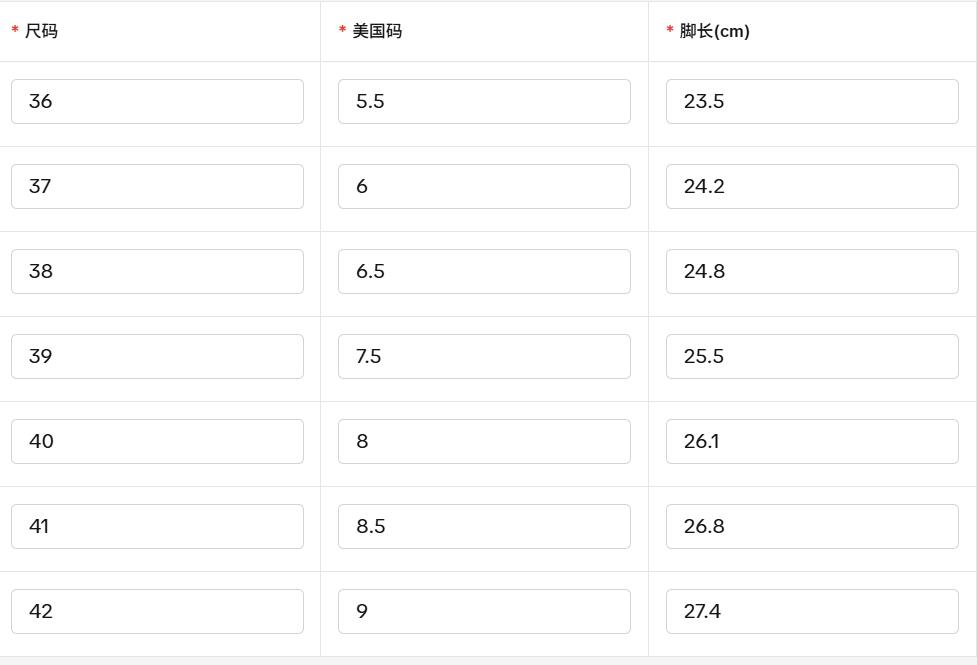Select the size input with value 39

pos(157,356)
